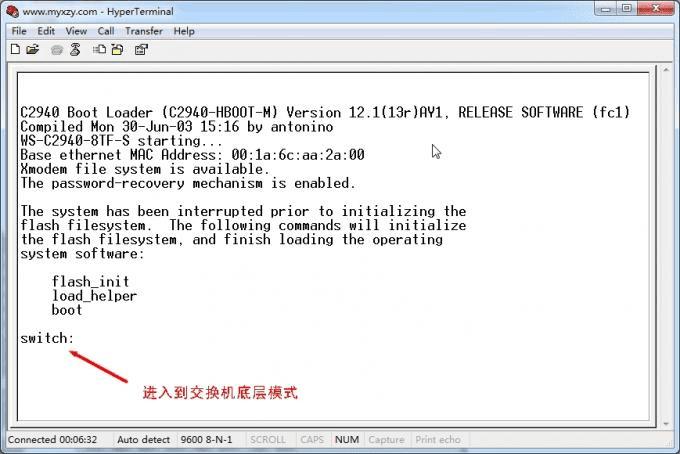Screen dimensions: 680x454
Task: Click the Send file toolbar icon
Action: [99, 49]
